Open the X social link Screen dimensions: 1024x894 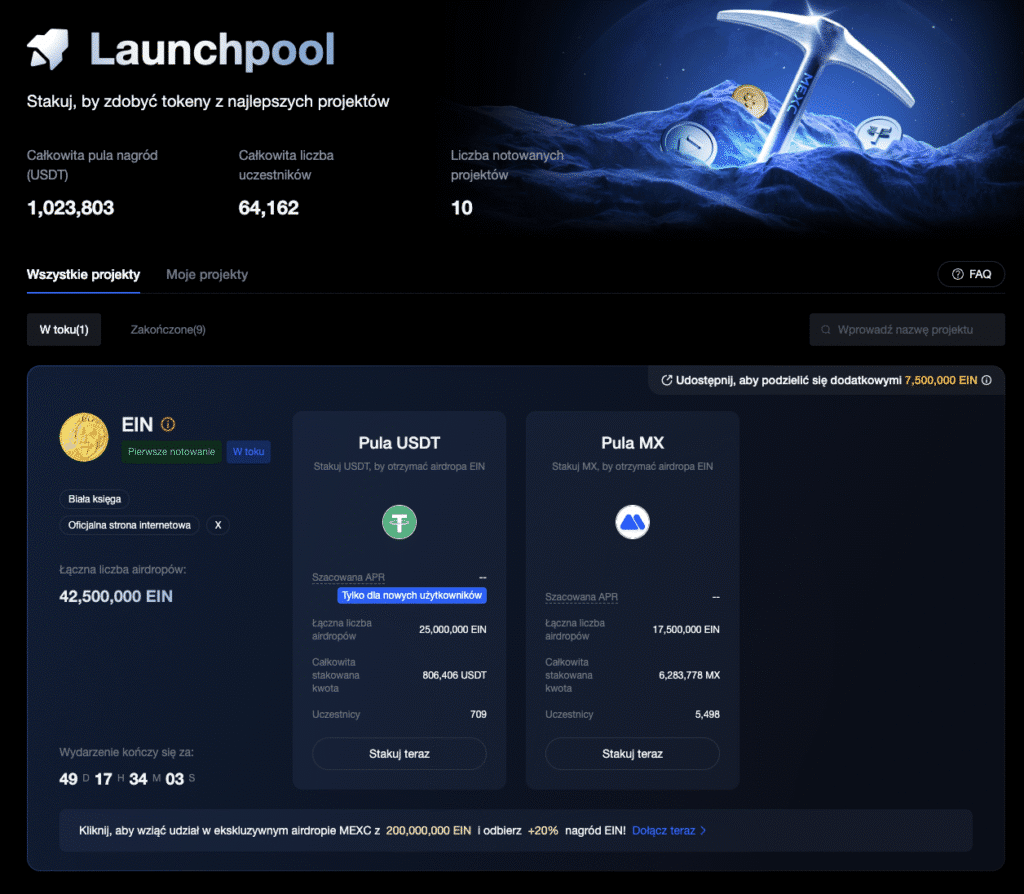click(x=218, y=525)
